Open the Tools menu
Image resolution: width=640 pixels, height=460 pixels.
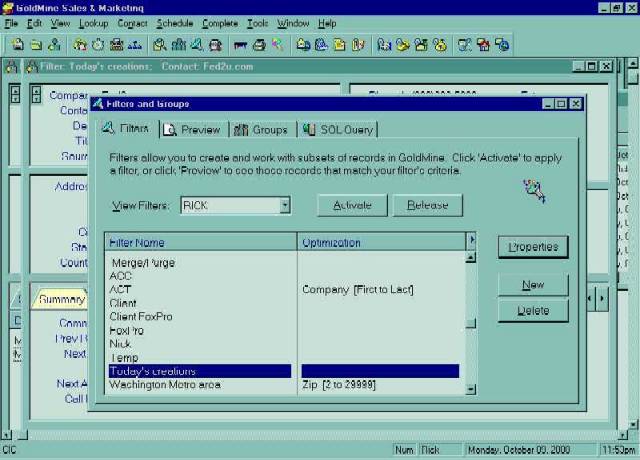258,24
